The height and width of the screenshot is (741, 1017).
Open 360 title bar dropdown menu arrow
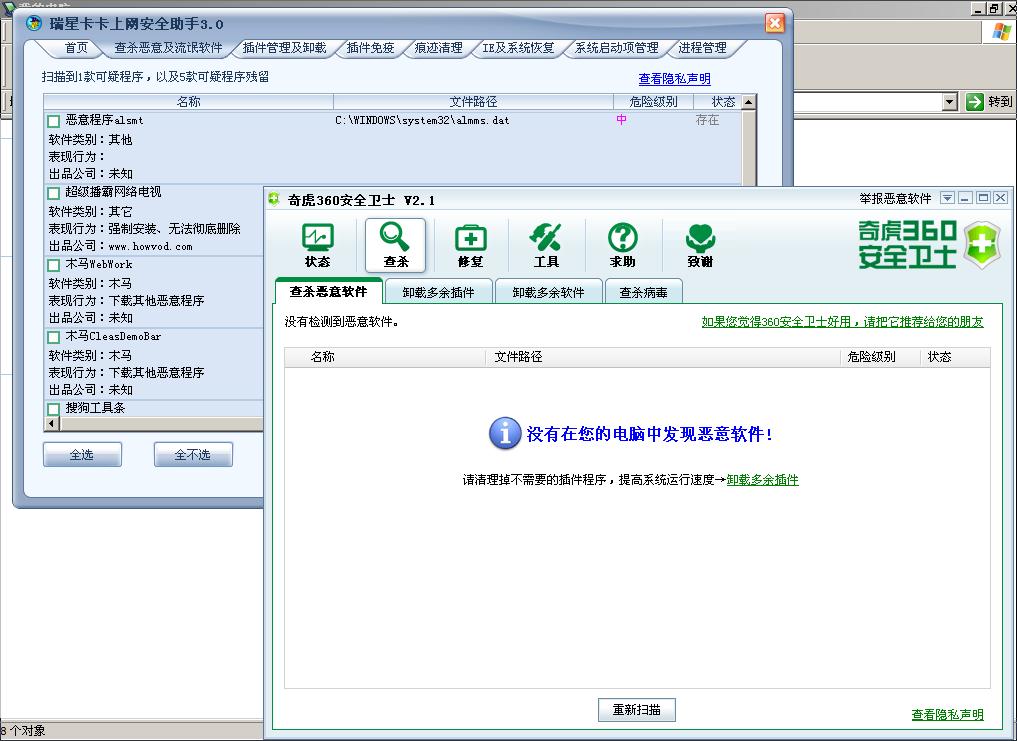[x=948, y=198]
